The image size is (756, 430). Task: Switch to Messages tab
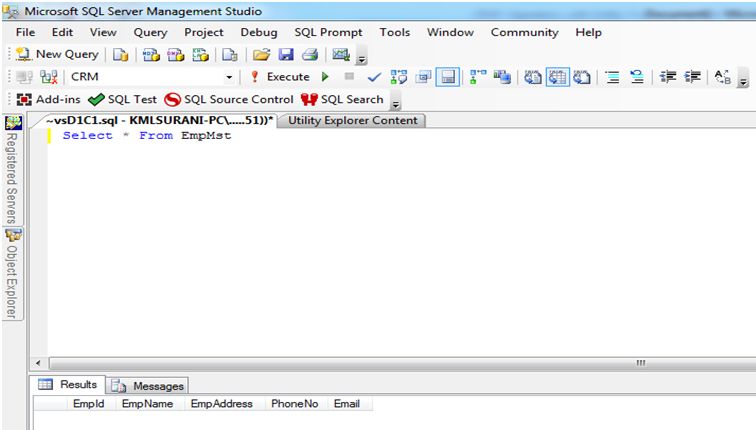147,386
